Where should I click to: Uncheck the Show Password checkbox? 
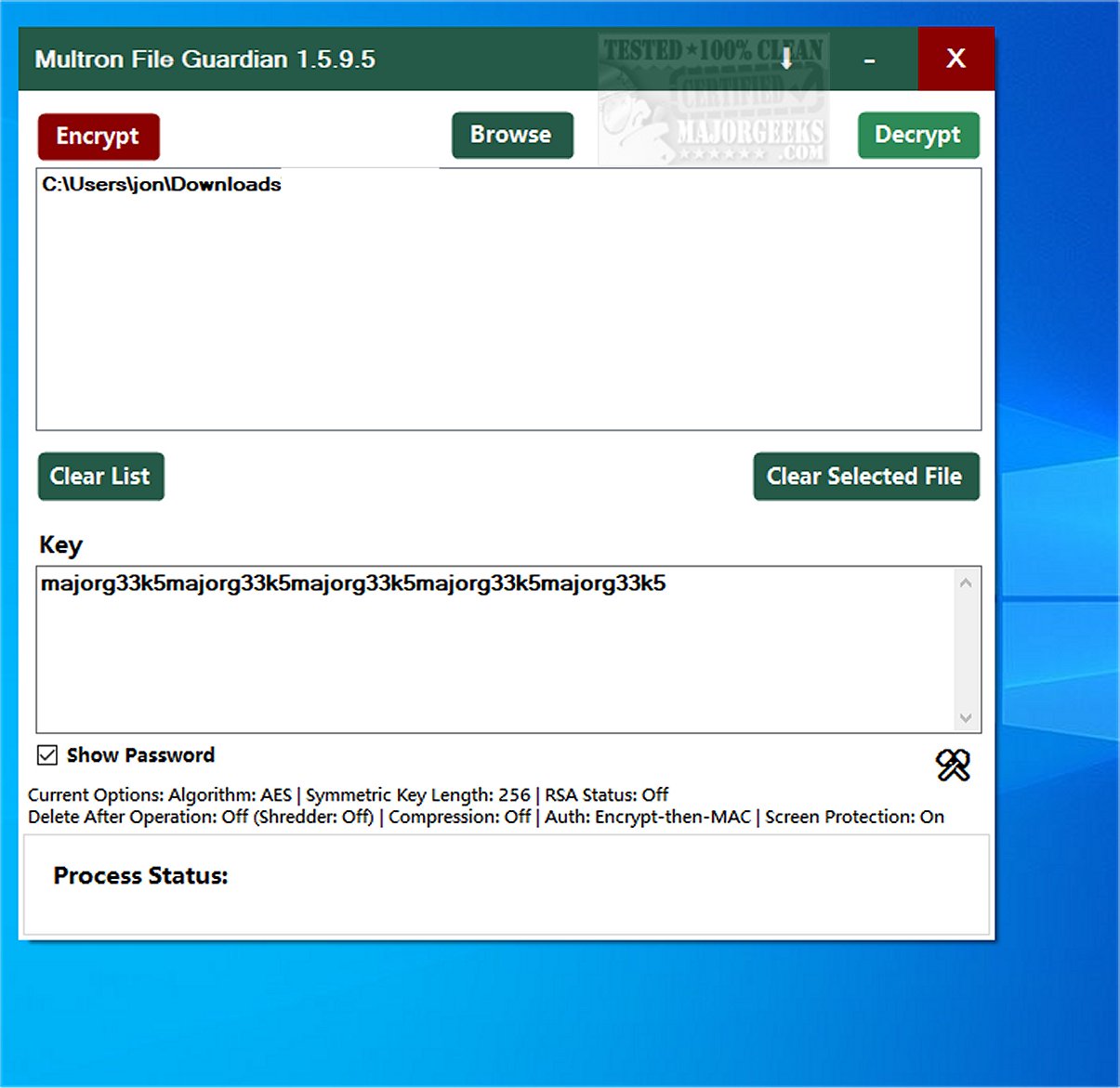pos(46,754)
